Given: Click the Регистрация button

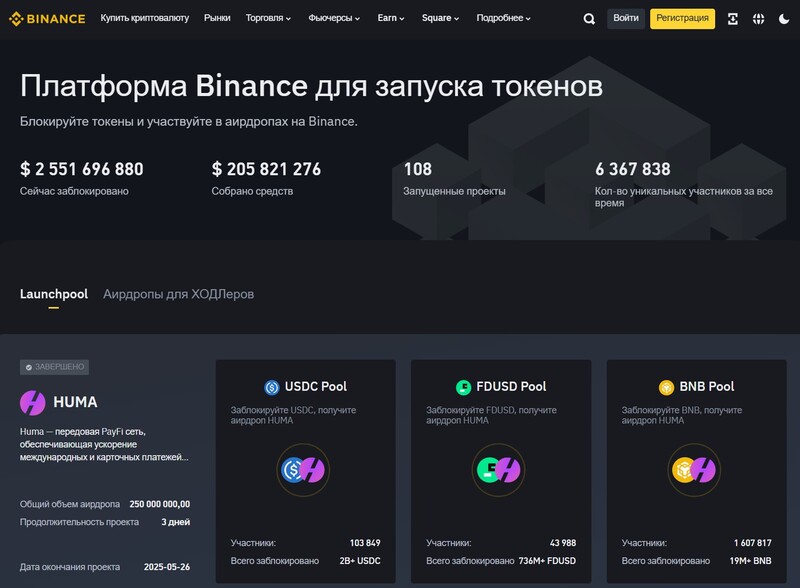Looking at the screenshot, I should (682, 18).
